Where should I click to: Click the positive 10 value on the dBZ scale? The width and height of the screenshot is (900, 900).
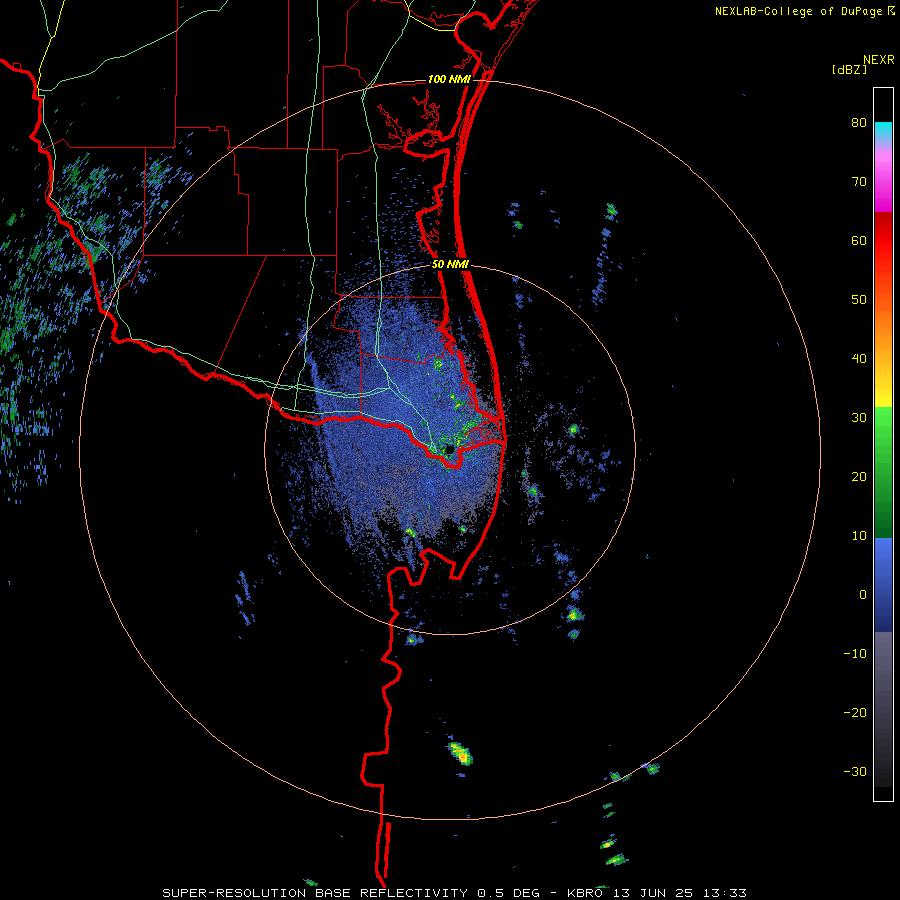[x=859, y=536]
